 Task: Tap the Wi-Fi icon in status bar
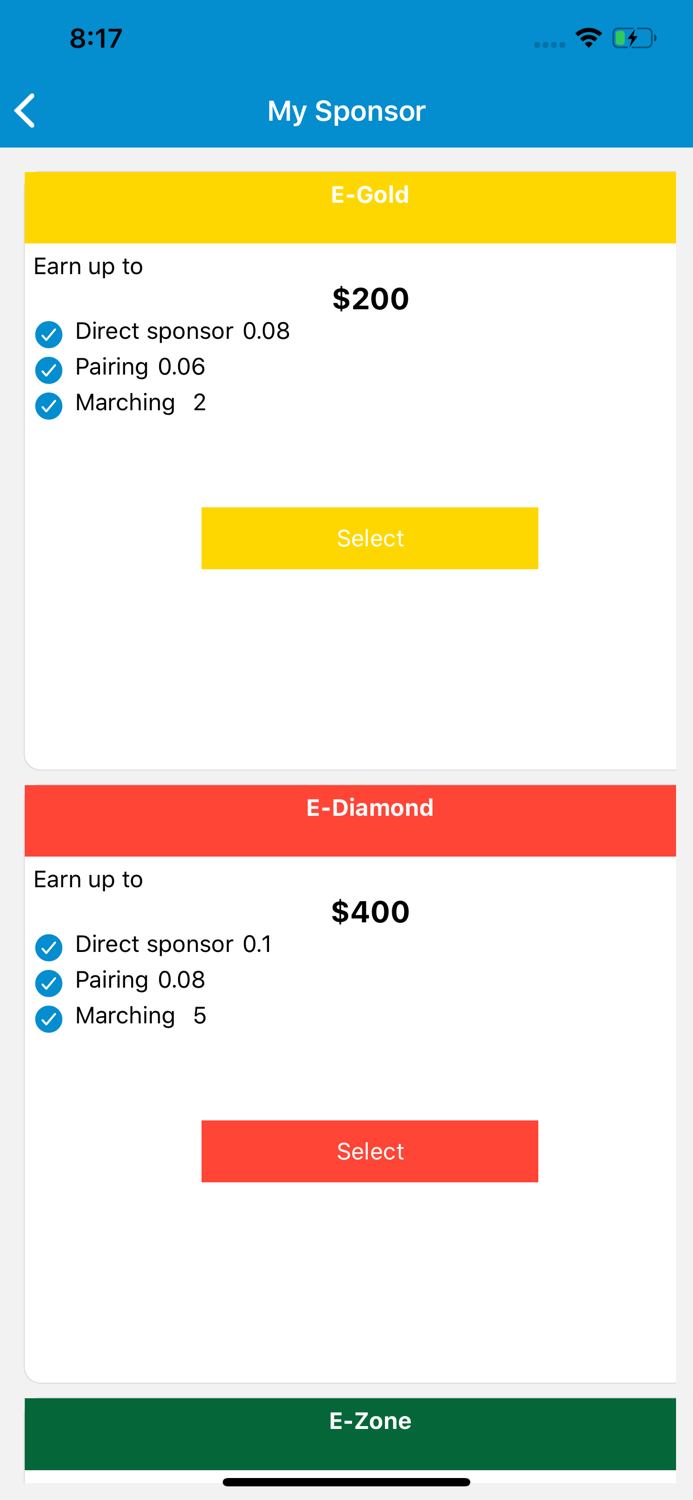[588, 37]
